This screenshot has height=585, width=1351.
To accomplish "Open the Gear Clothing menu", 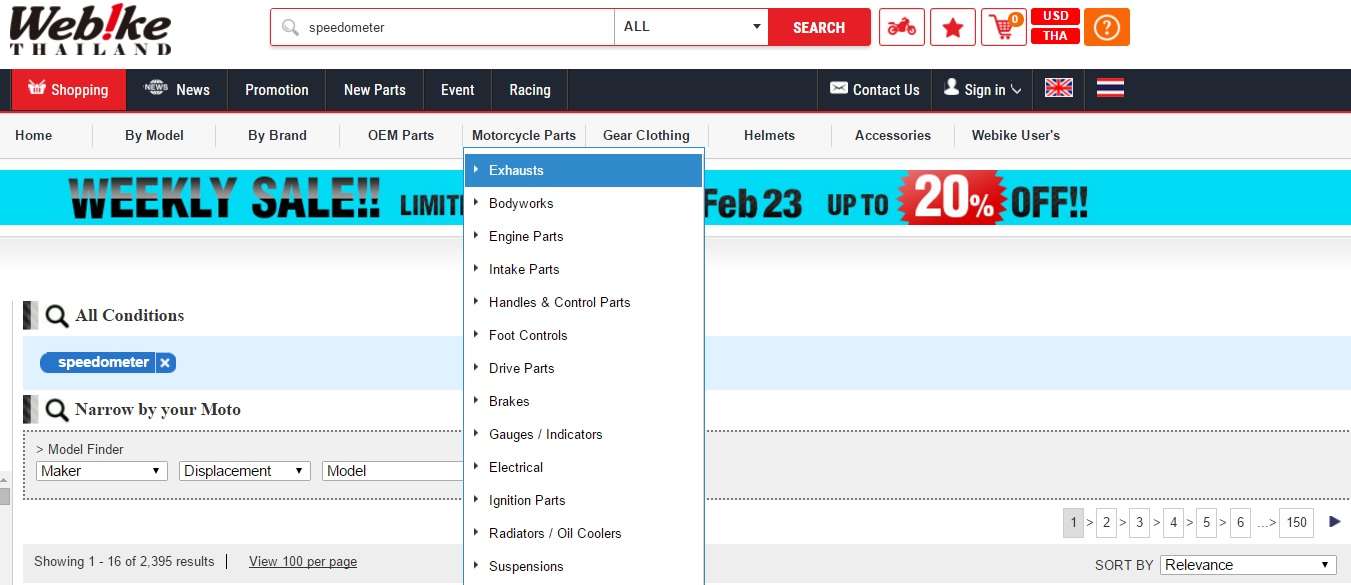I will pyautogui.click(x=646, y=135).
